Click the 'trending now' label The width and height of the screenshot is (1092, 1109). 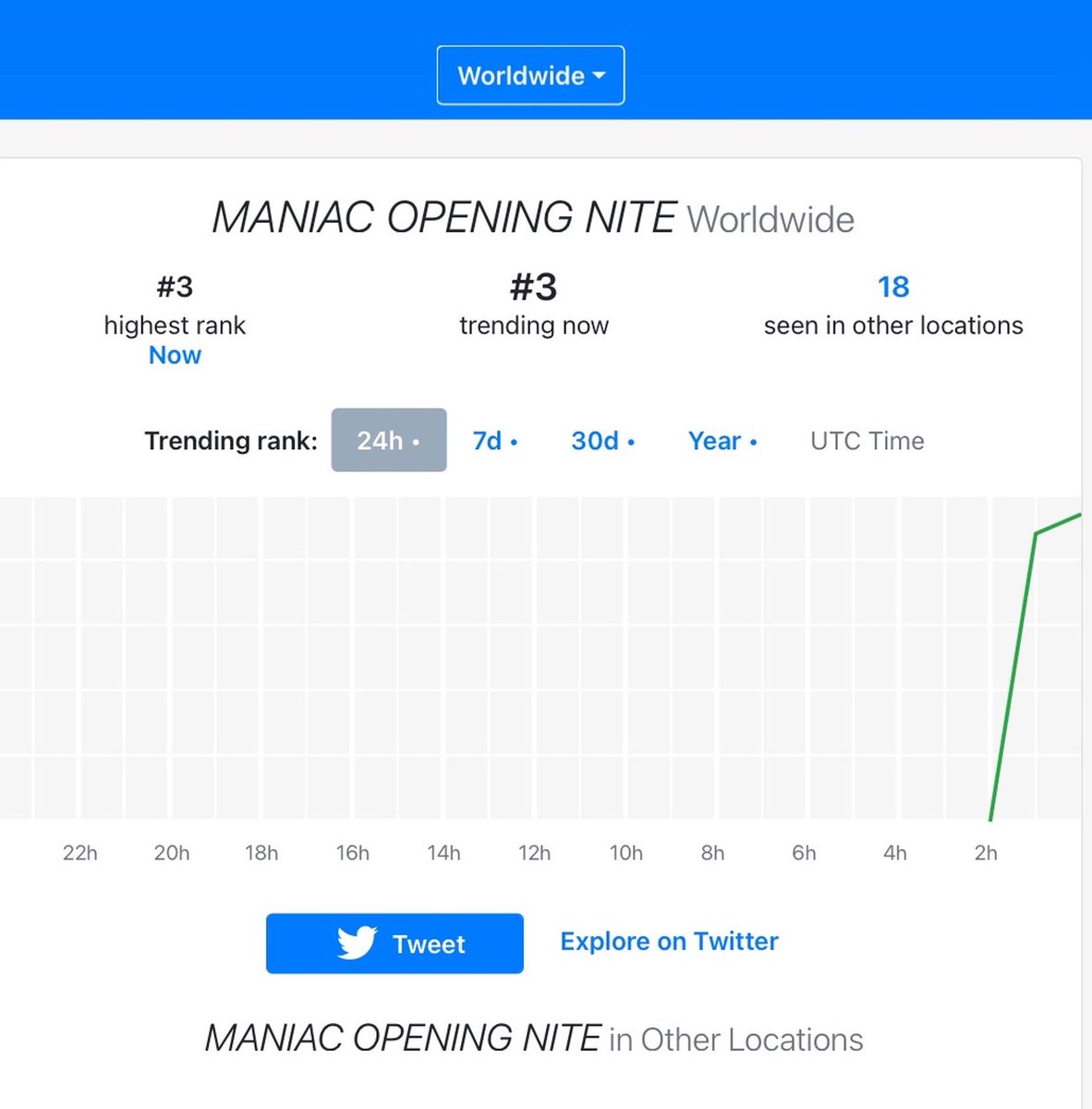(x=534, y=325)
